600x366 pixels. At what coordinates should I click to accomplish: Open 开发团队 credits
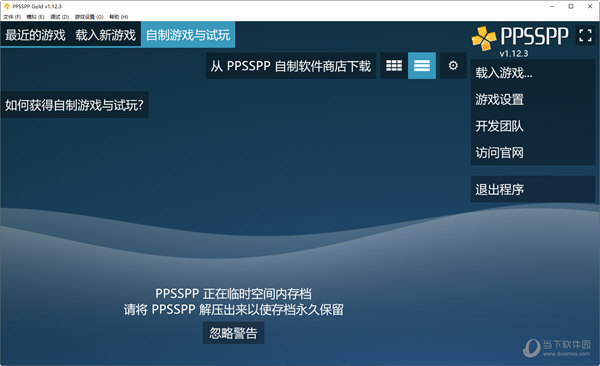(532, 126)
